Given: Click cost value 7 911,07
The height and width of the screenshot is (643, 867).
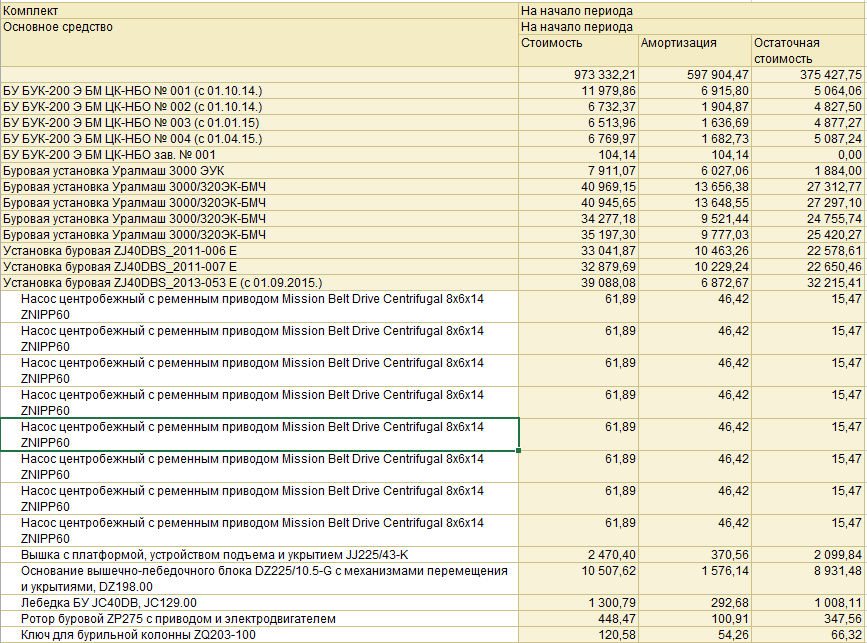Looking at the screenshot, I should [578, 171].
